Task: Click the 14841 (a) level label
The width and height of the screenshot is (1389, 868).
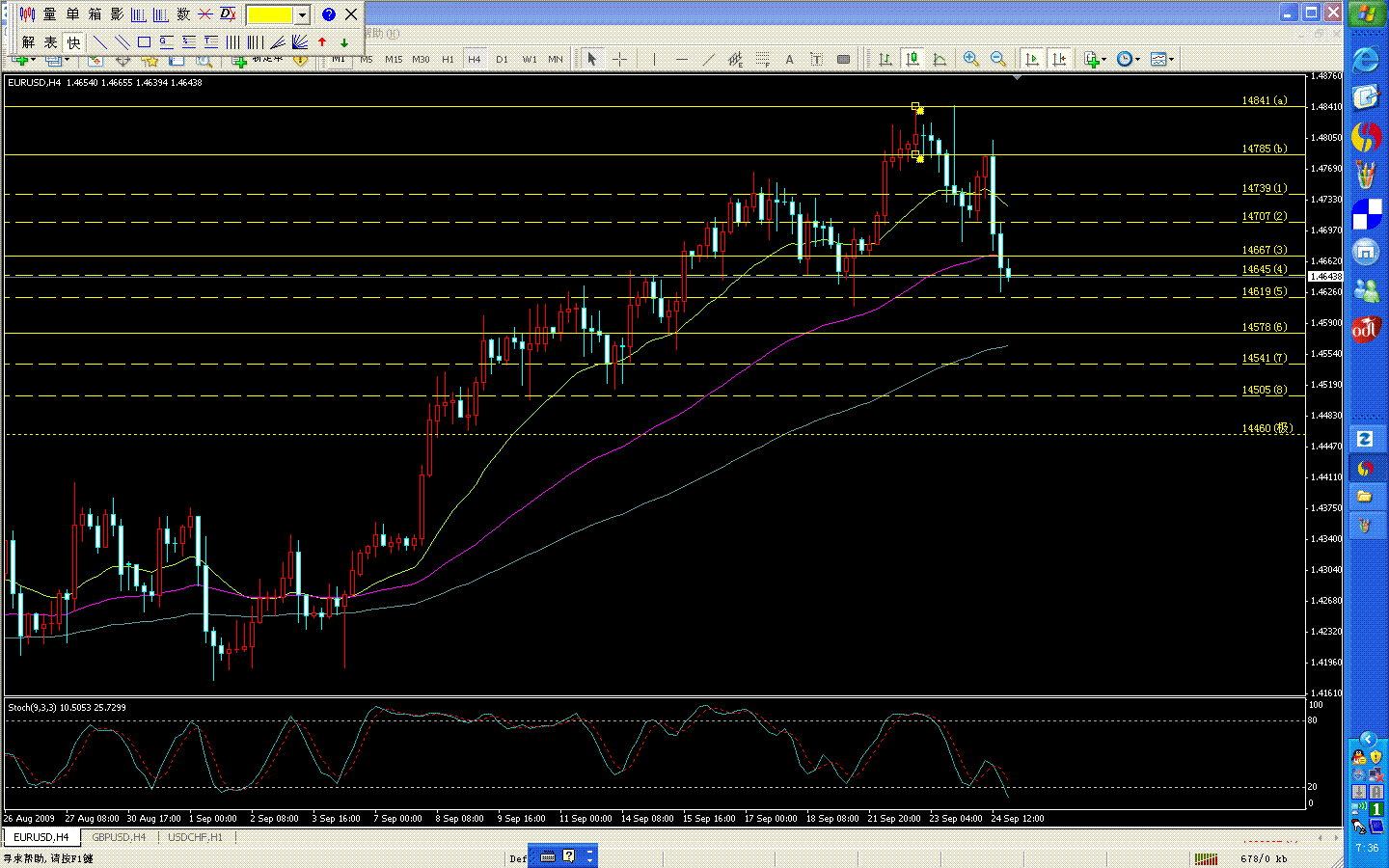Action: 1264,100
